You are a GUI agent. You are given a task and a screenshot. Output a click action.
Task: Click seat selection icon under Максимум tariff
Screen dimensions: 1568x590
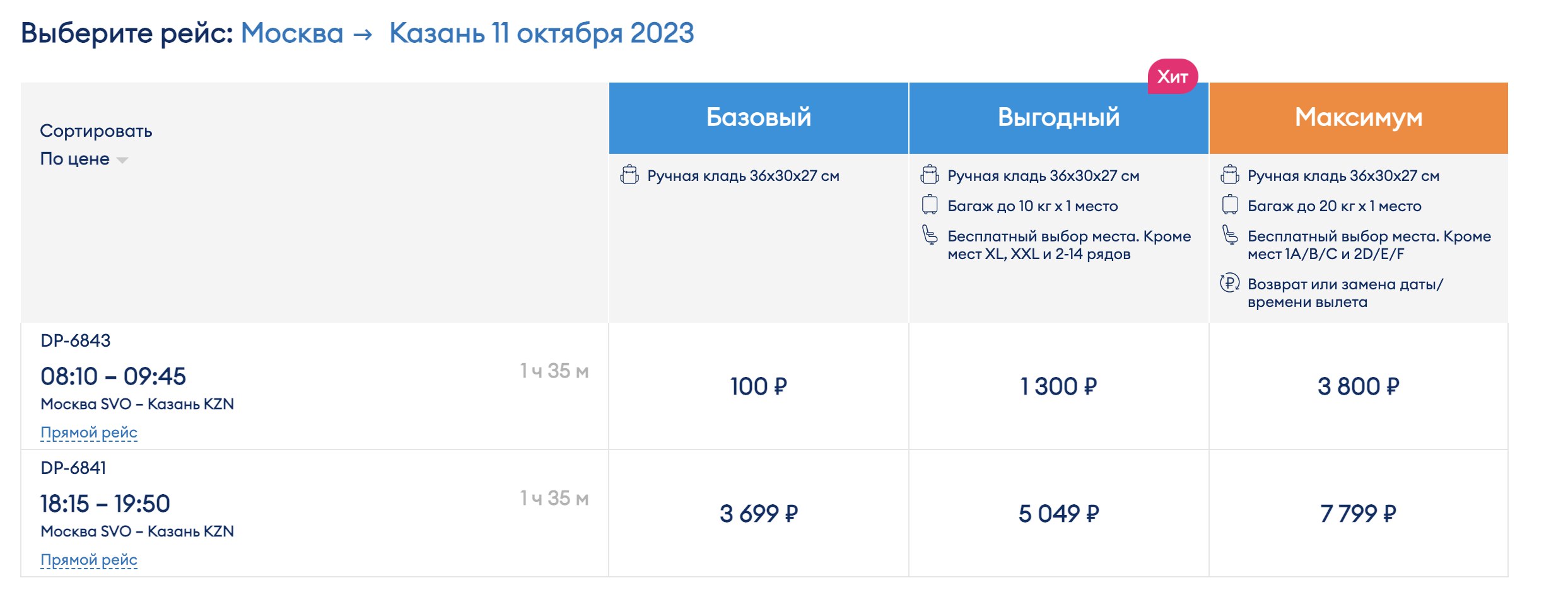(1229, 235)
